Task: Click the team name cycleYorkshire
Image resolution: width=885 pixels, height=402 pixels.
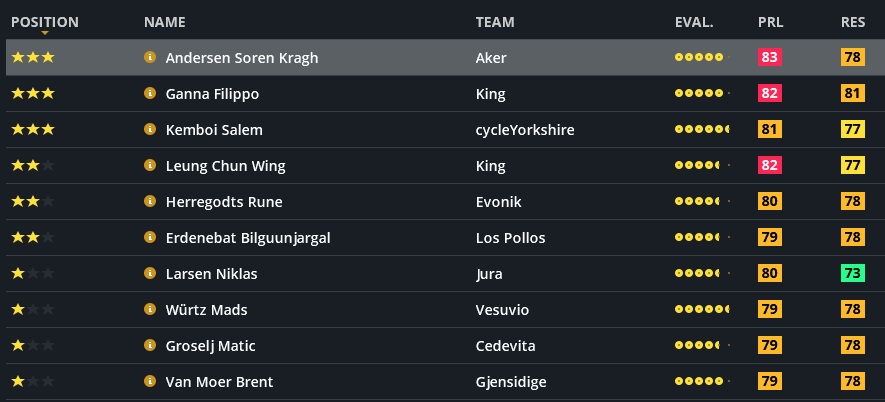Action: 524,130
